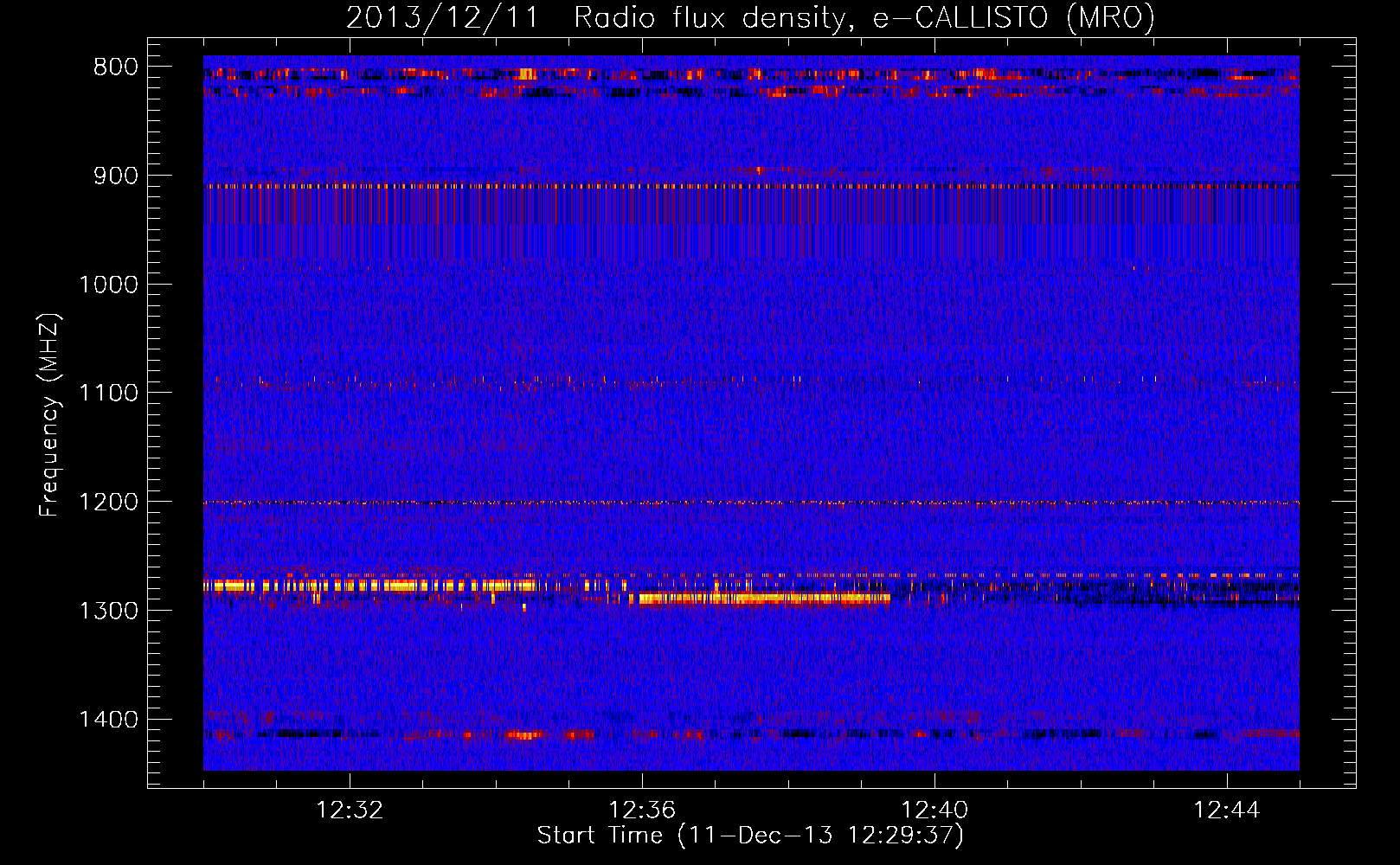The image size is (1400, 865).
Task: Select the 1300 frequency axis label
Action: (109, 611)
